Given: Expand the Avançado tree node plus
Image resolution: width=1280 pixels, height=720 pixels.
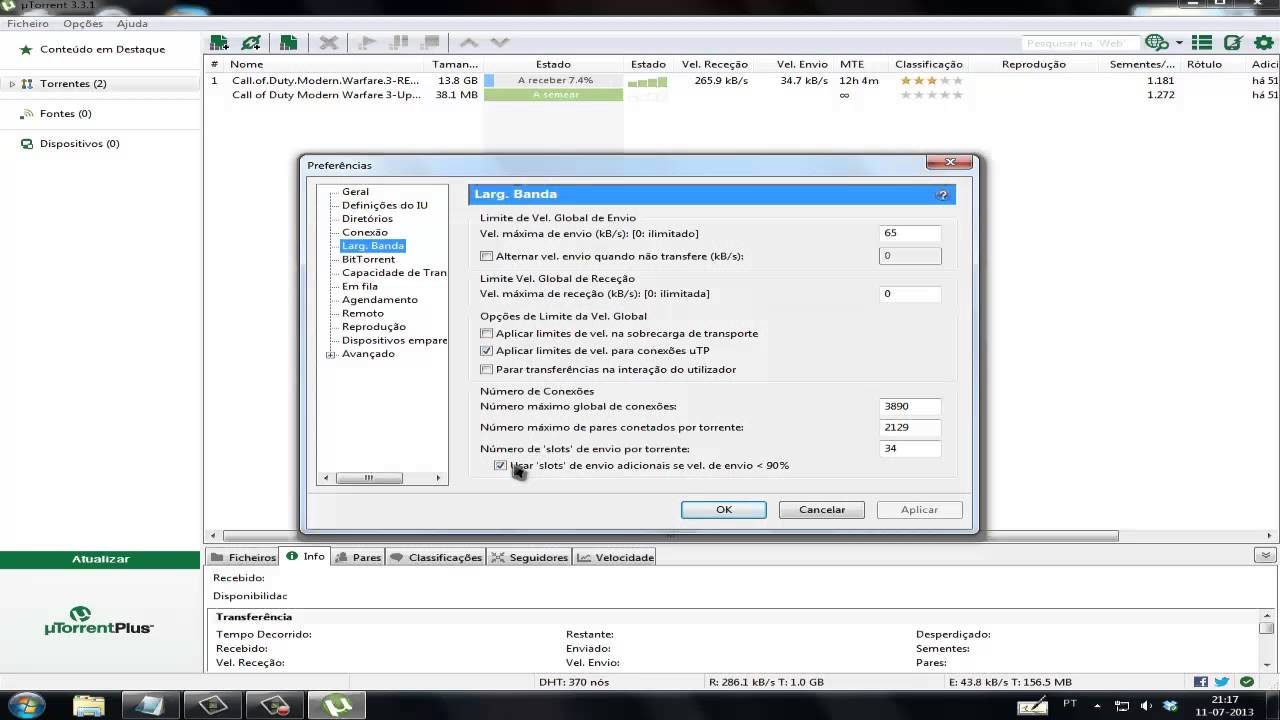Looking at the screenshot, I should [330, 354].
